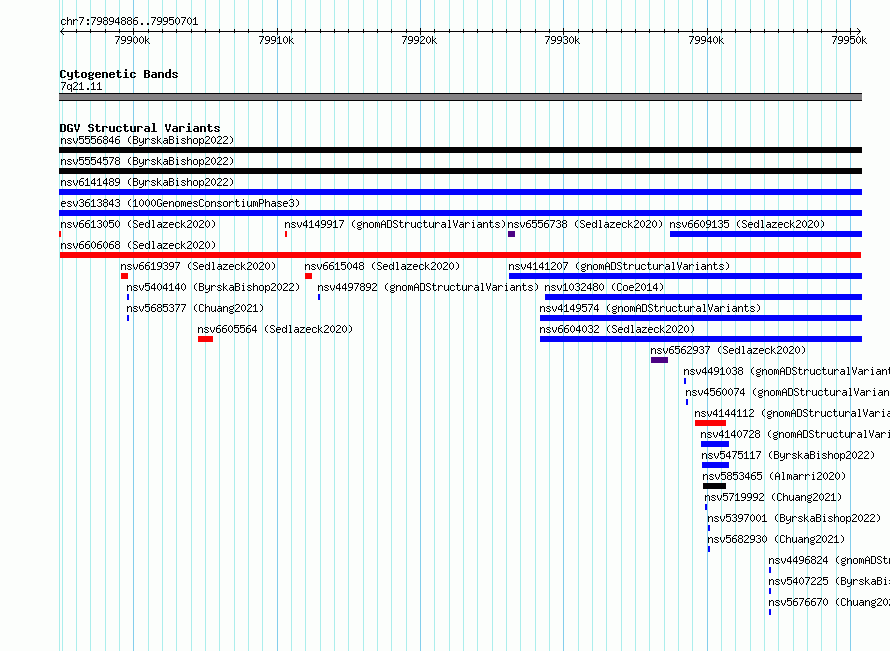Click the 79950k ruler tick label
Viewport: 890px width, 651px height.
coord(849,40)
